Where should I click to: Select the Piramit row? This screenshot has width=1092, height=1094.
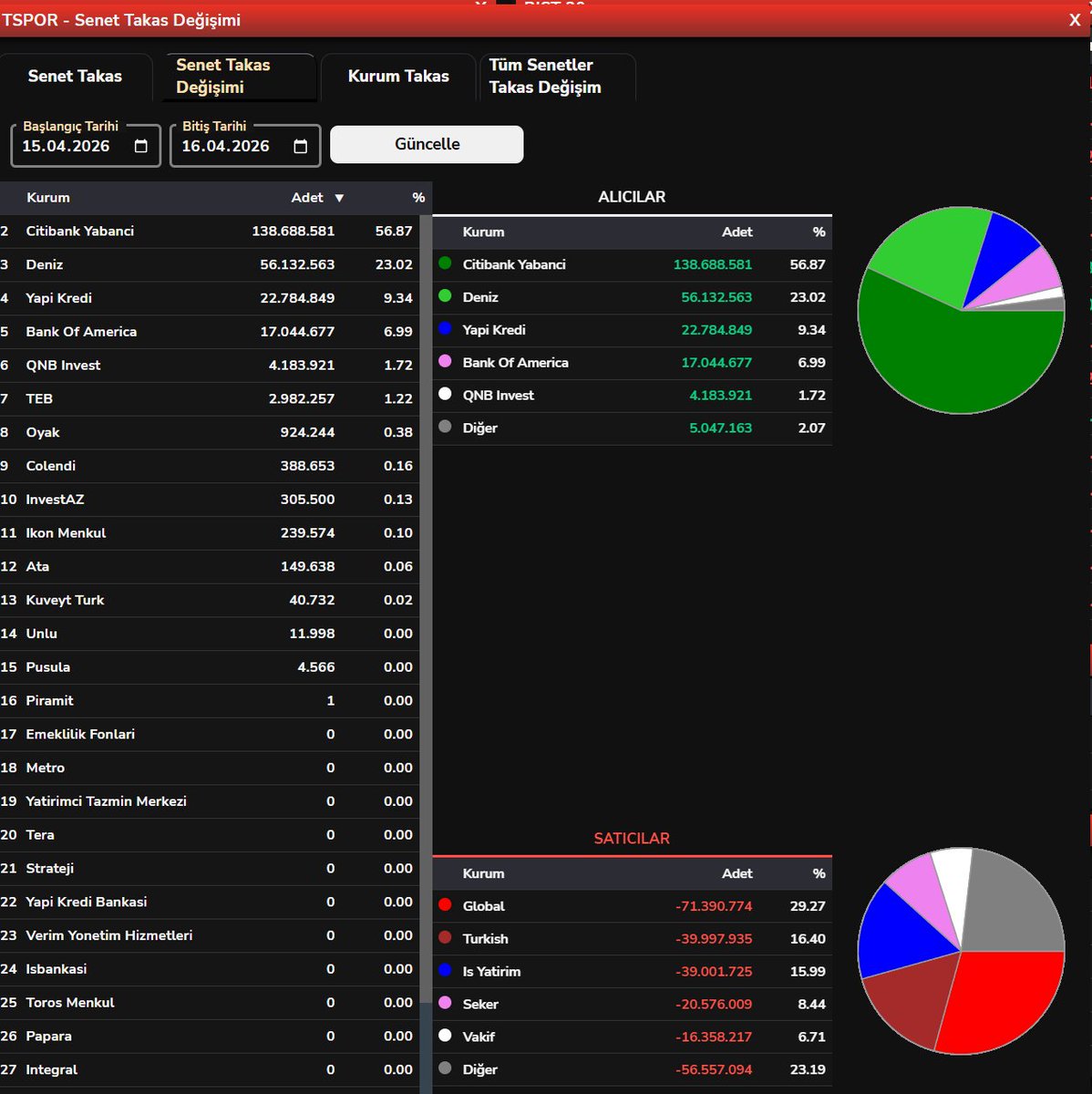pyautogui.click(x=210, y=701)
